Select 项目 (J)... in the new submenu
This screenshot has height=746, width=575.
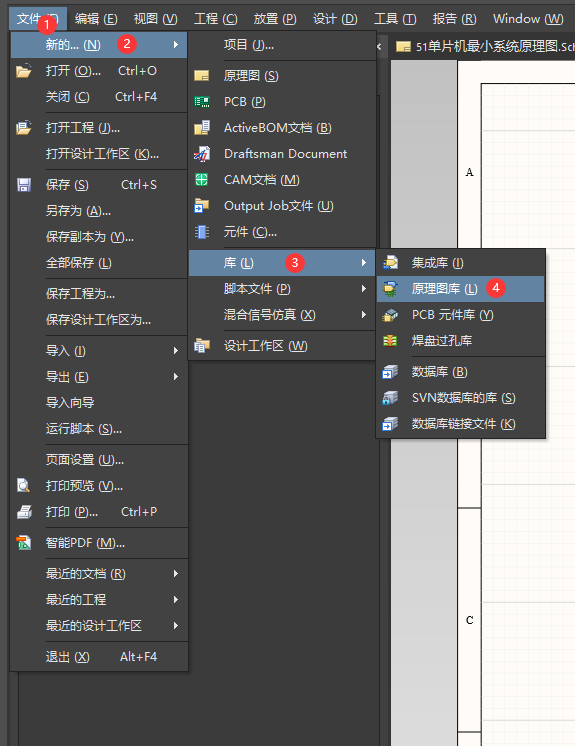283,45
